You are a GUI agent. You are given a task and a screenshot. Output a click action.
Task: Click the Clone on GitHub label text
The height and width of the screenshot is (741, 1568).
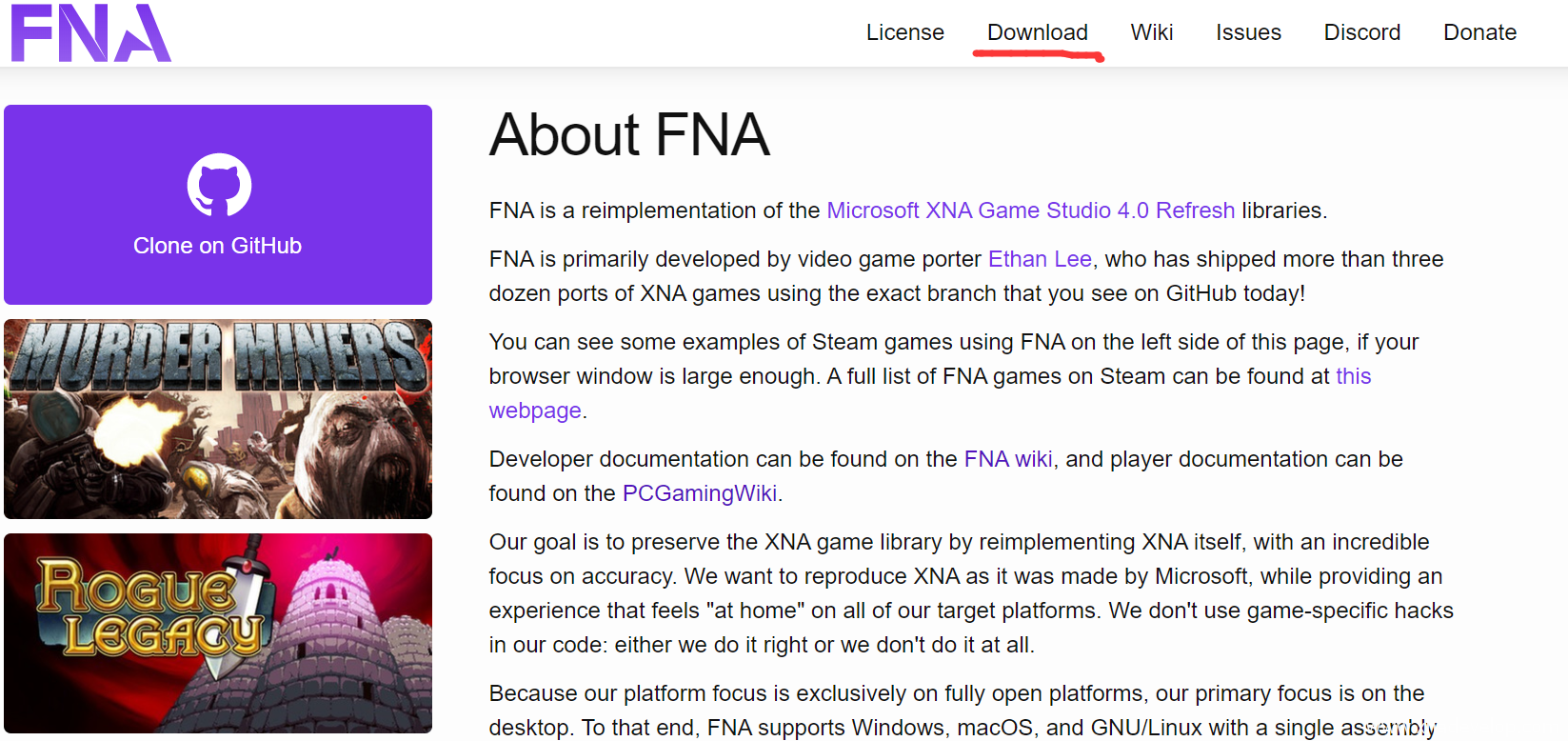[x=217, y=246]
